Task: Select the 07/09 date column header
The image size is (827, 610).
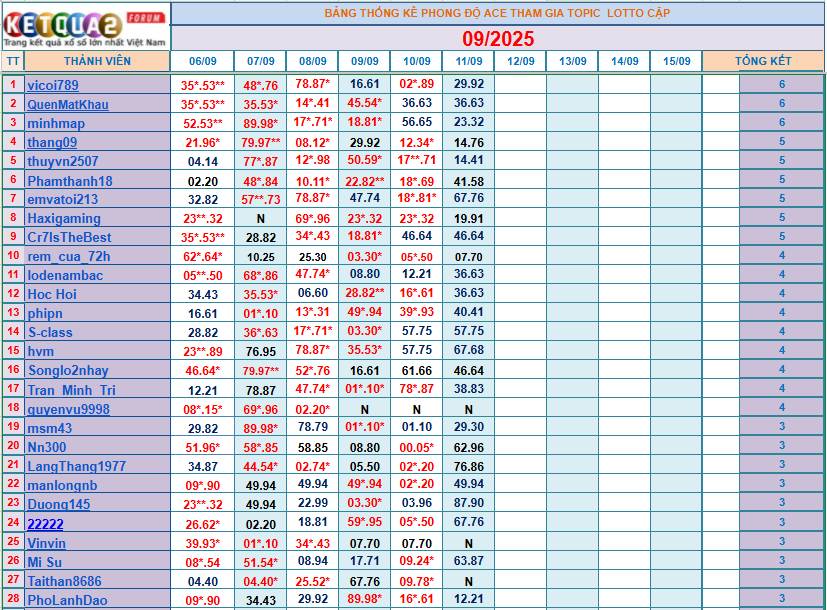Action: 261,61
